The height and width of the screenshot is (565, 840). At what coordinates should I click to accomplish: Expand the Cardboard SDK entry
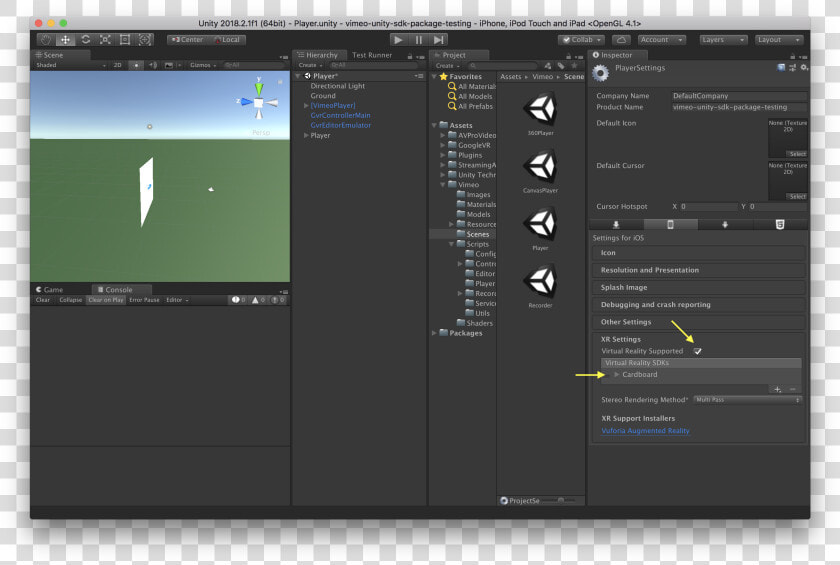click(x=617, y=374)
